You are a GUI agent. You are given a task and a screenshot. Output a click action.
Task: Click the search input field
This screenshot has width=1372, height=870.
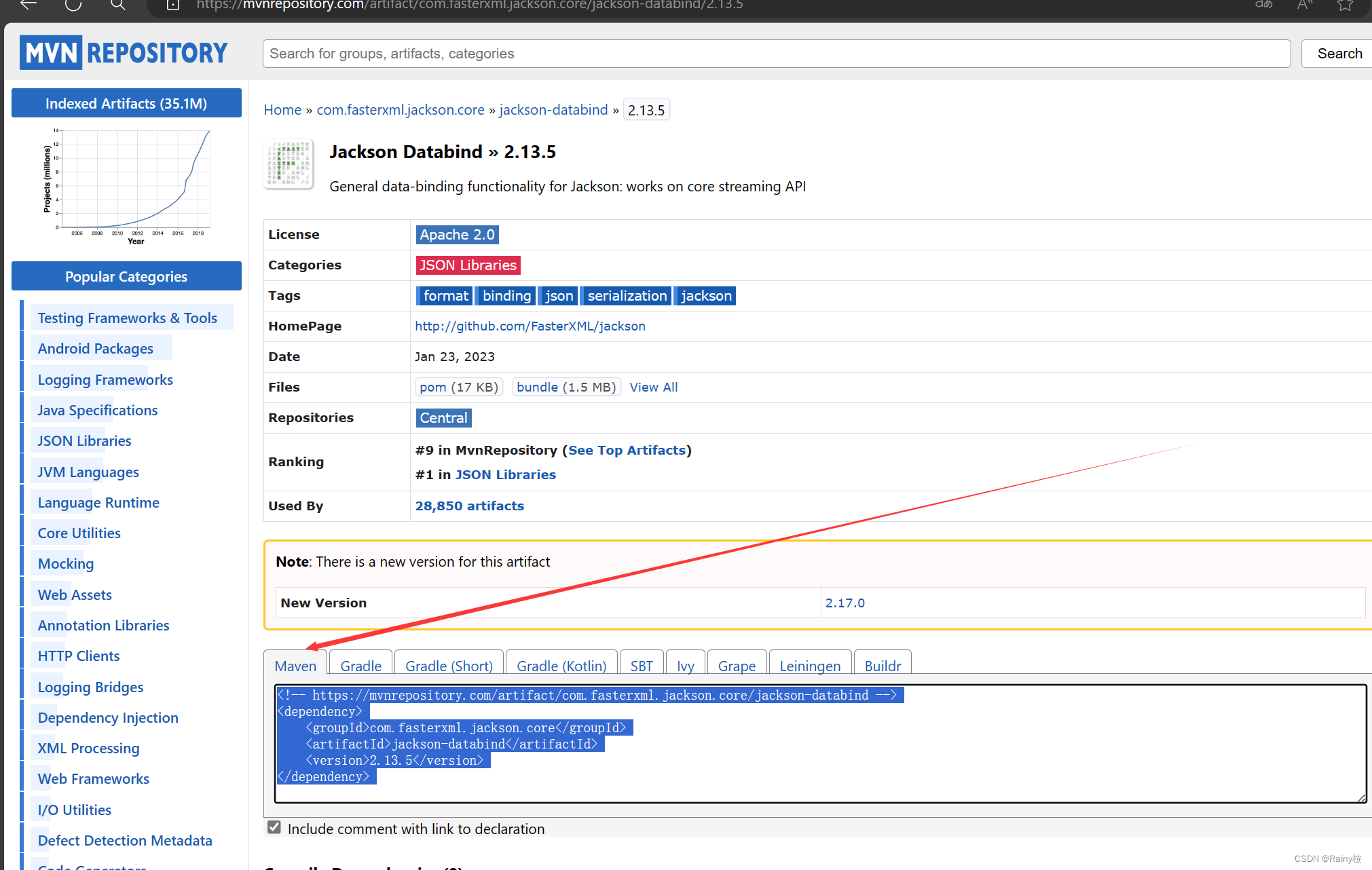pos(776,54)
